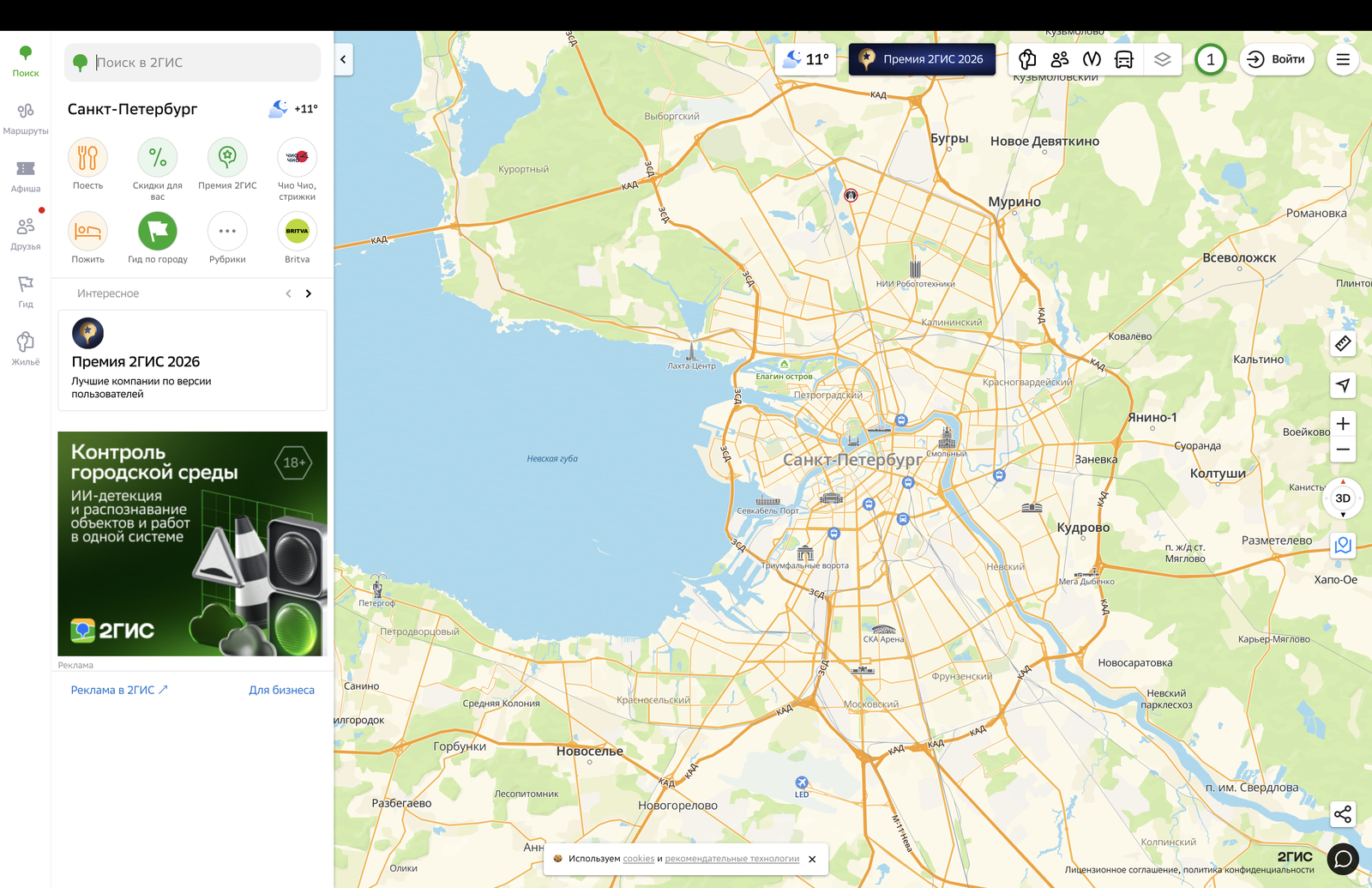This screenshot has width=1372, height=888.
Task: Zoom in on the map
Action: [x=1343, y=424]
